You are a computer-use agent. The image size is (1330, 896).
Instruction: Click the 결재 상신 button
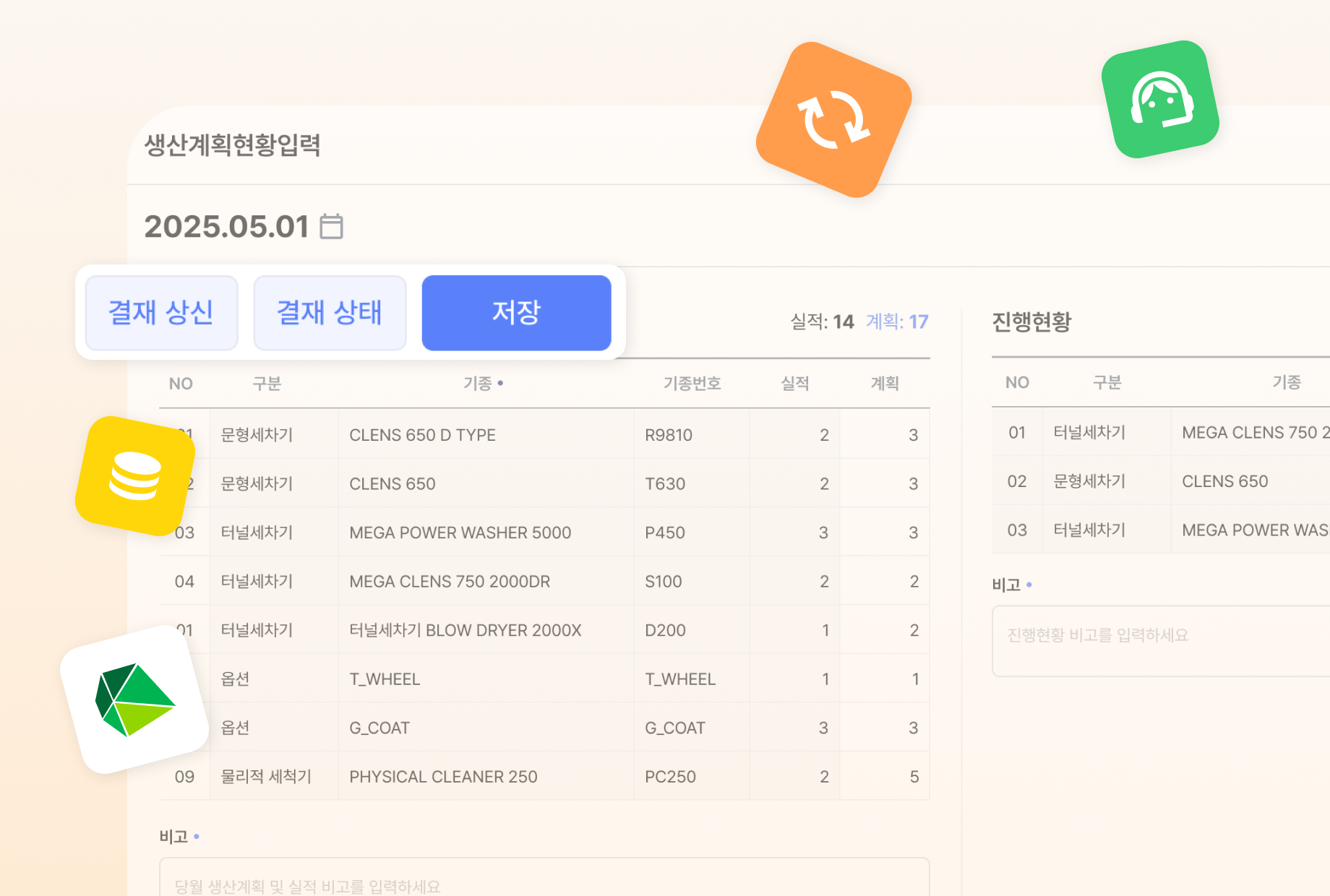(161, 313)
